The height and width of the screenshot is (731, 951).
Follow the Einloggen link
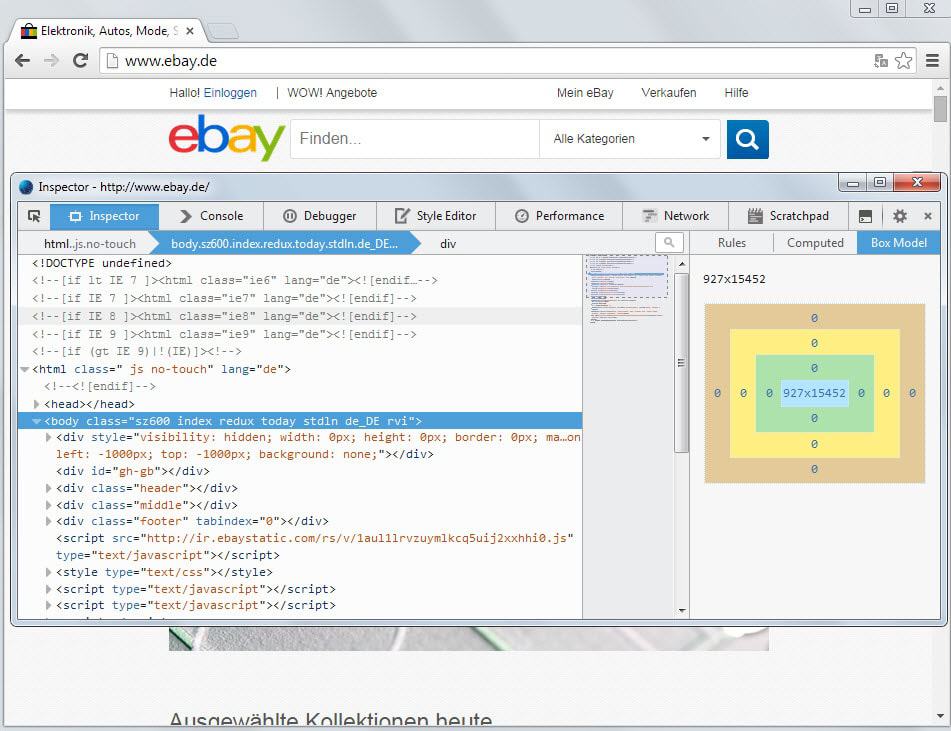point(230,93)
